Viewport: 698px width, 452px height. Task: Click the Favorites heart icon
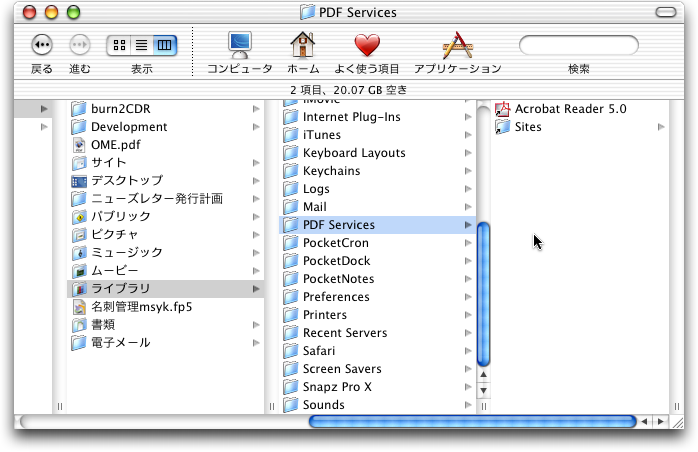click(x=367, y=45)
